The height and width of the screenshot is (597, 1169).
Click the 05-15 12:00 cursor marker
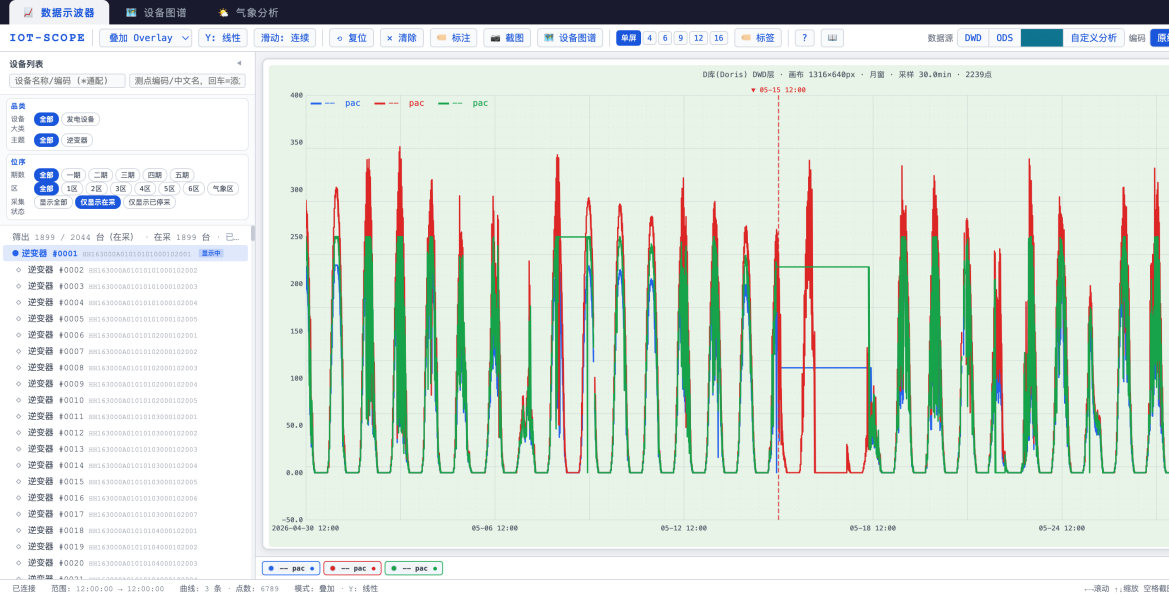778,90
